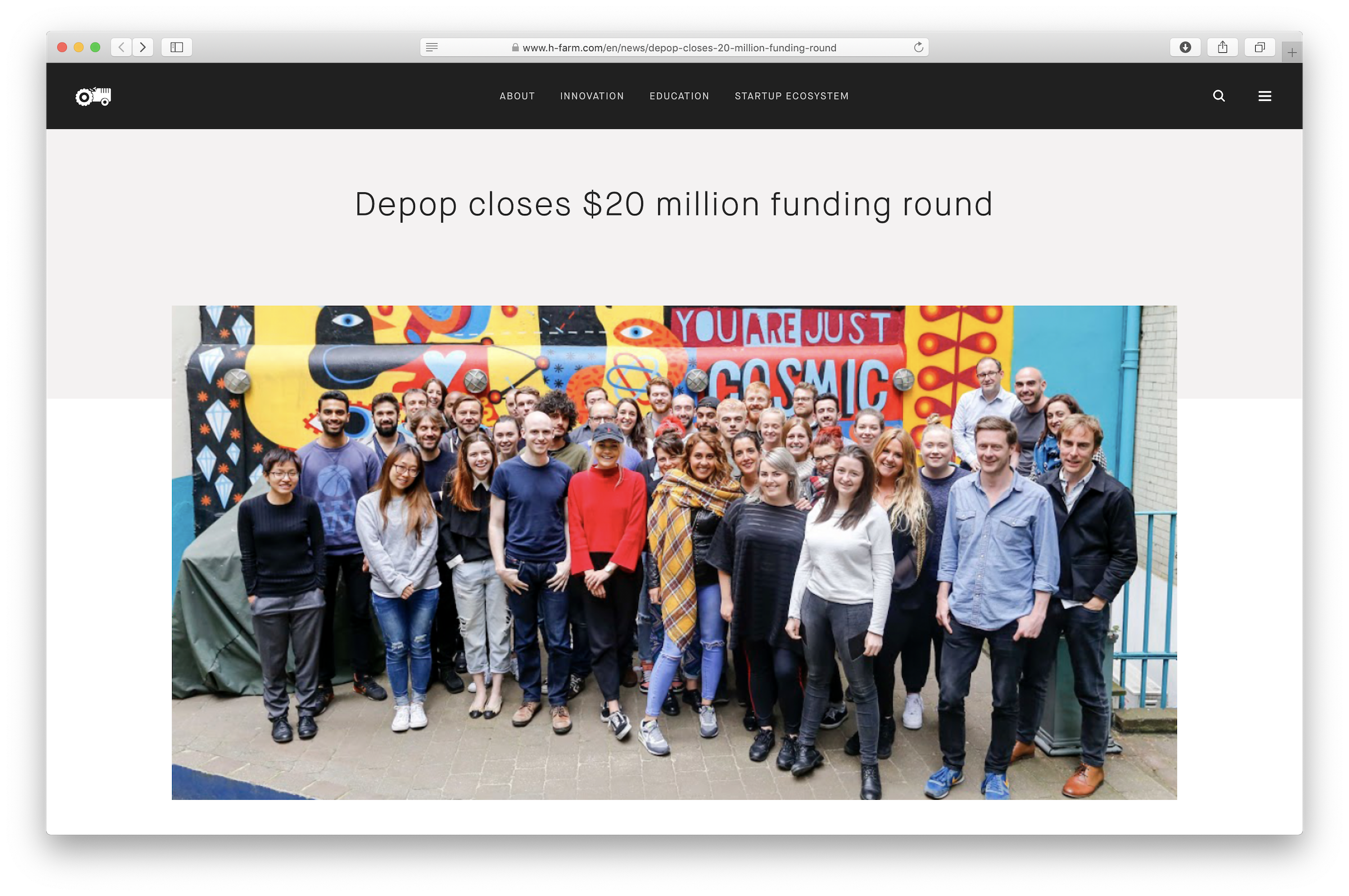Click the H-Farm tractor logo
The image size is (1349, 896).
[93, 96]
